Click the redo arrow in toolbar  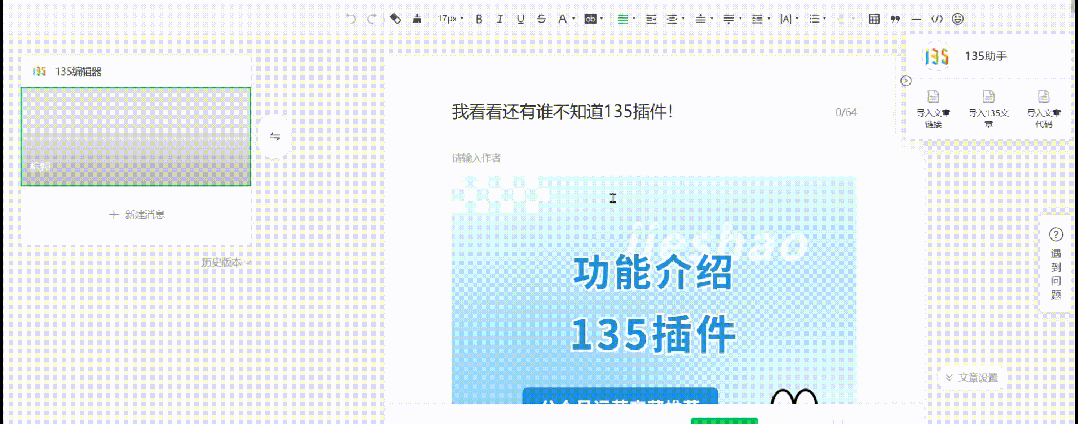[x=372, y=18]
